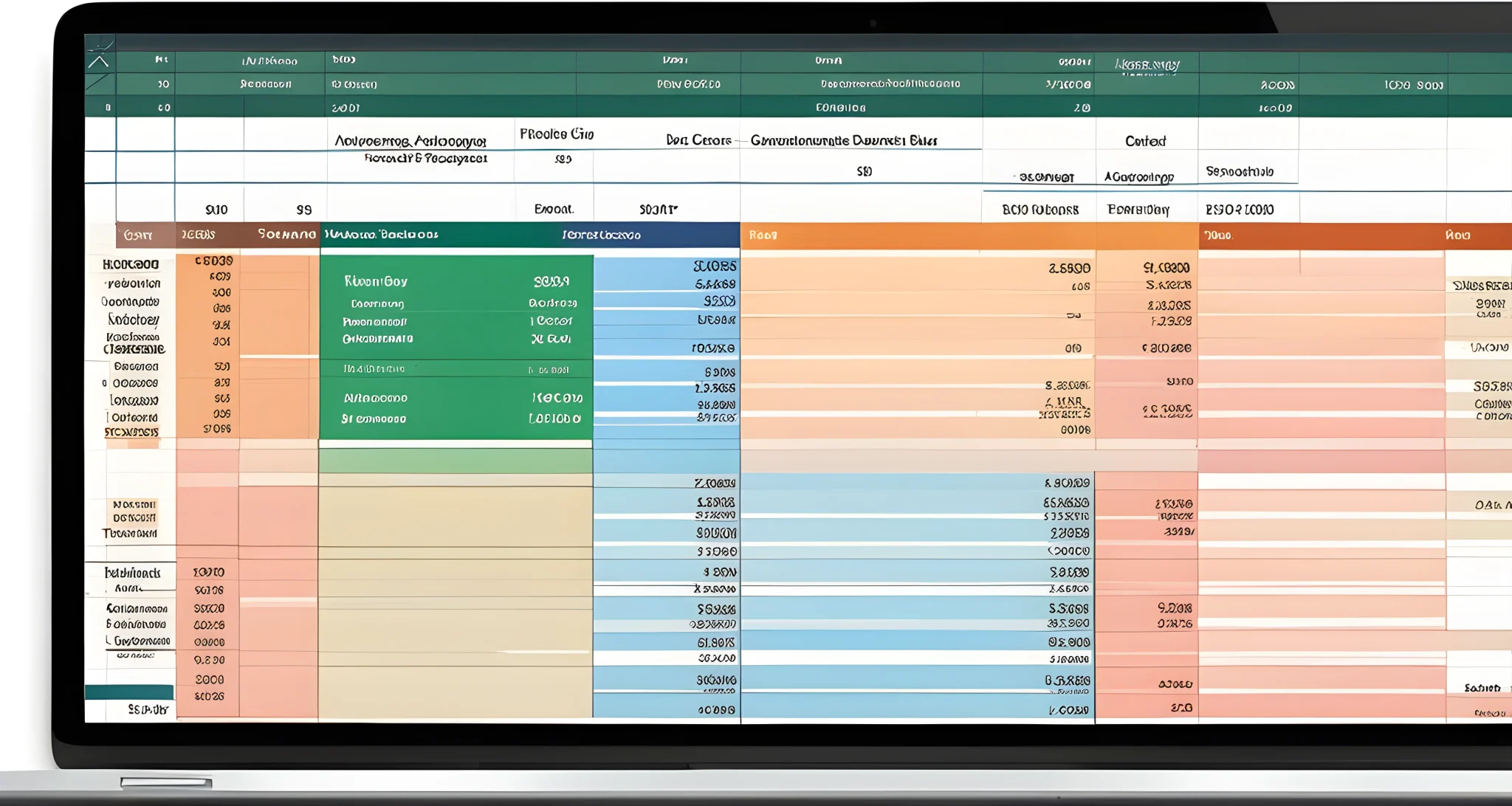
Task: Select the "Hooeooo" row label
Action: click(131, 264)
